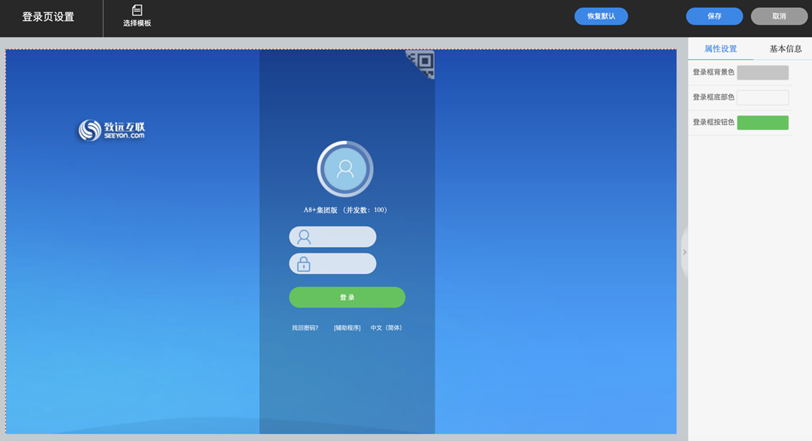The width and height of the screenshot is (812, 441).
Task: Click the user icon in username field
Action: coord(304,237)
